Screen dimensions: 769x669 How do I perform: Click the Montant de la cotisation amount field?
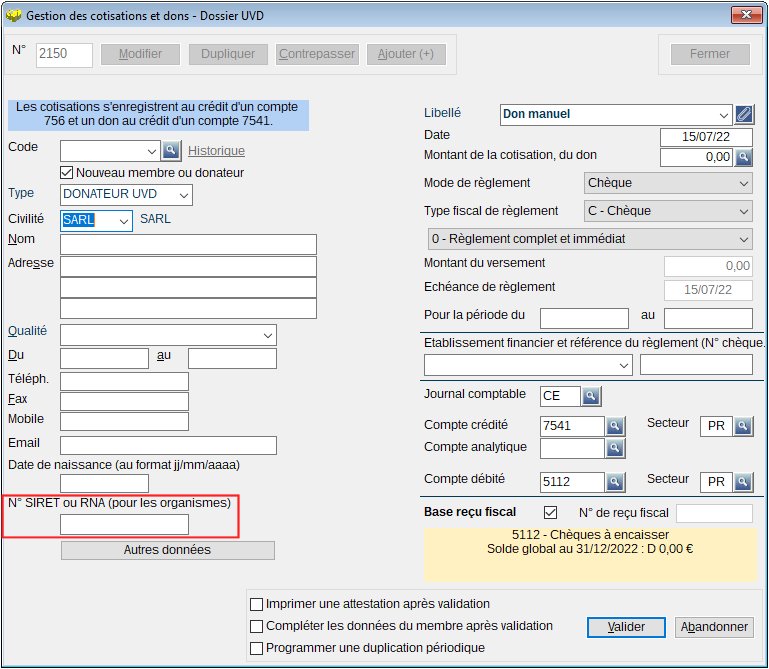697,157
